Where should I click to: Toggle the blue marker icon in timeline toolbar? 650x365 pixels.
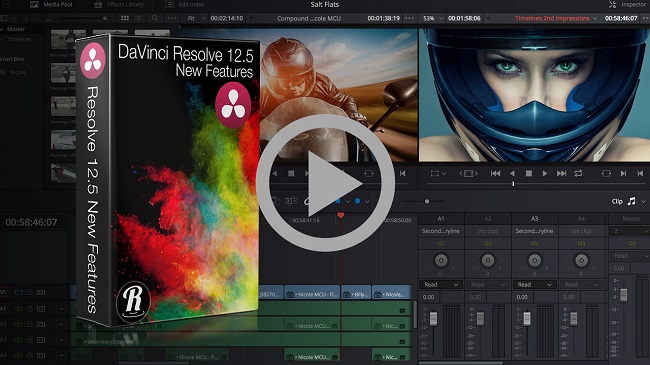pos(357,202)
